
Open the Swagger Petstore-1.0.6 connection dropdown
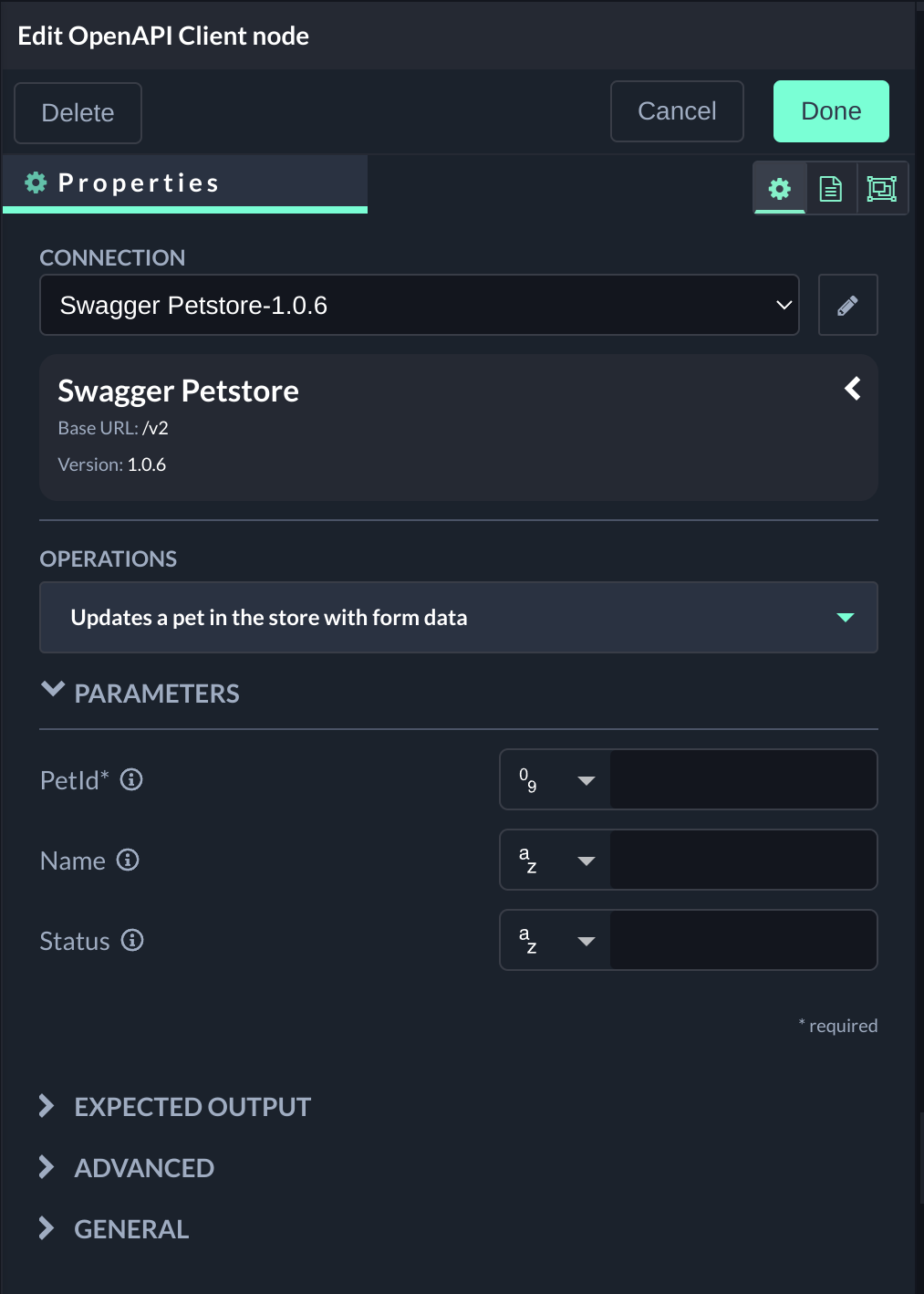coord(420,306)
